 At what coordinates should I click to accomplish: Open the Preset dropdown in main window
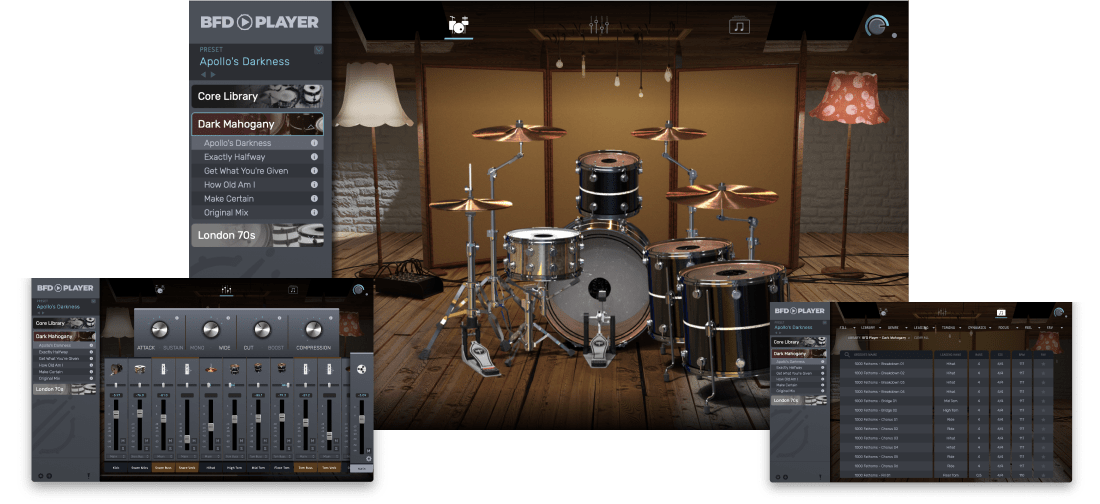318,50
